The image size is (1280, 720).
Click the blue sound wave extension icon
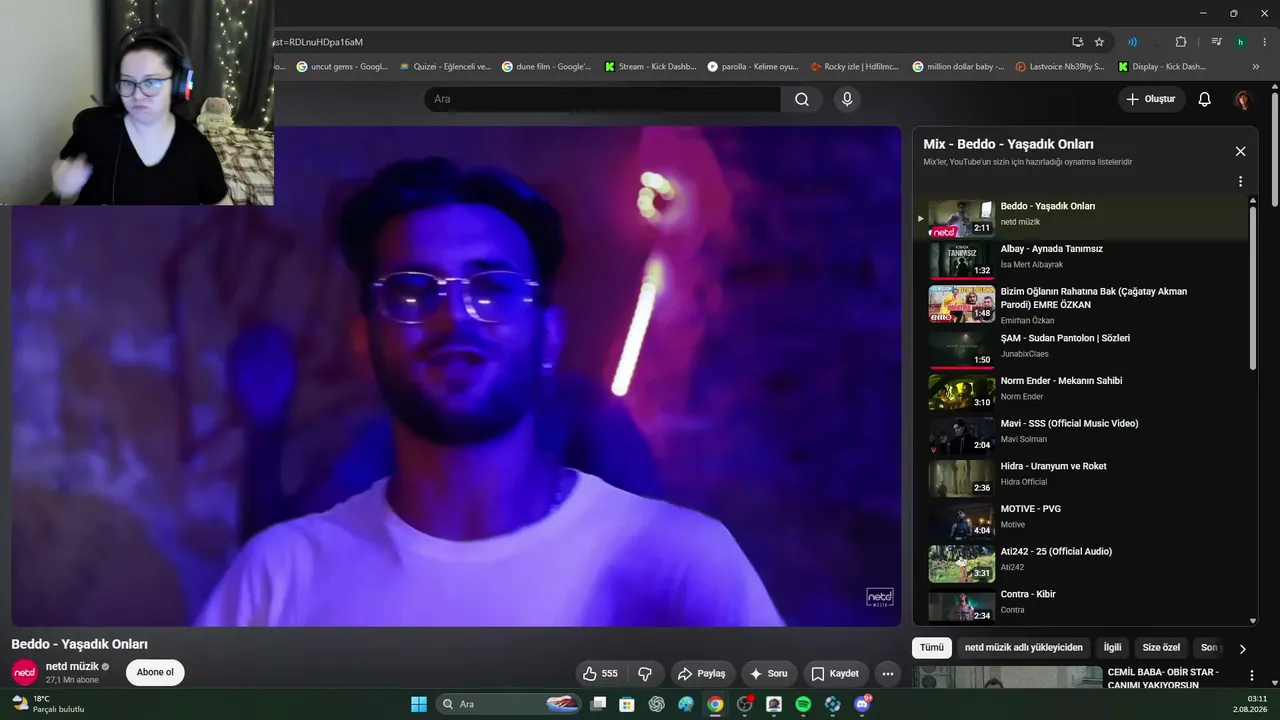tap(1132, 42)
